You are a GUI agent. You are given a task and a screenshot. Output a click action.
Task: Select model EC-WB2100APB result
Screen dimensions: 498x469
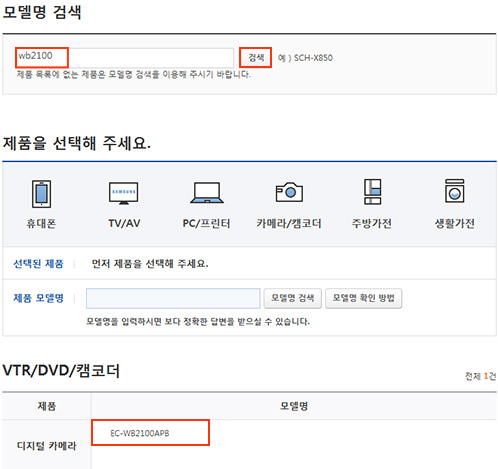point(140,433)
